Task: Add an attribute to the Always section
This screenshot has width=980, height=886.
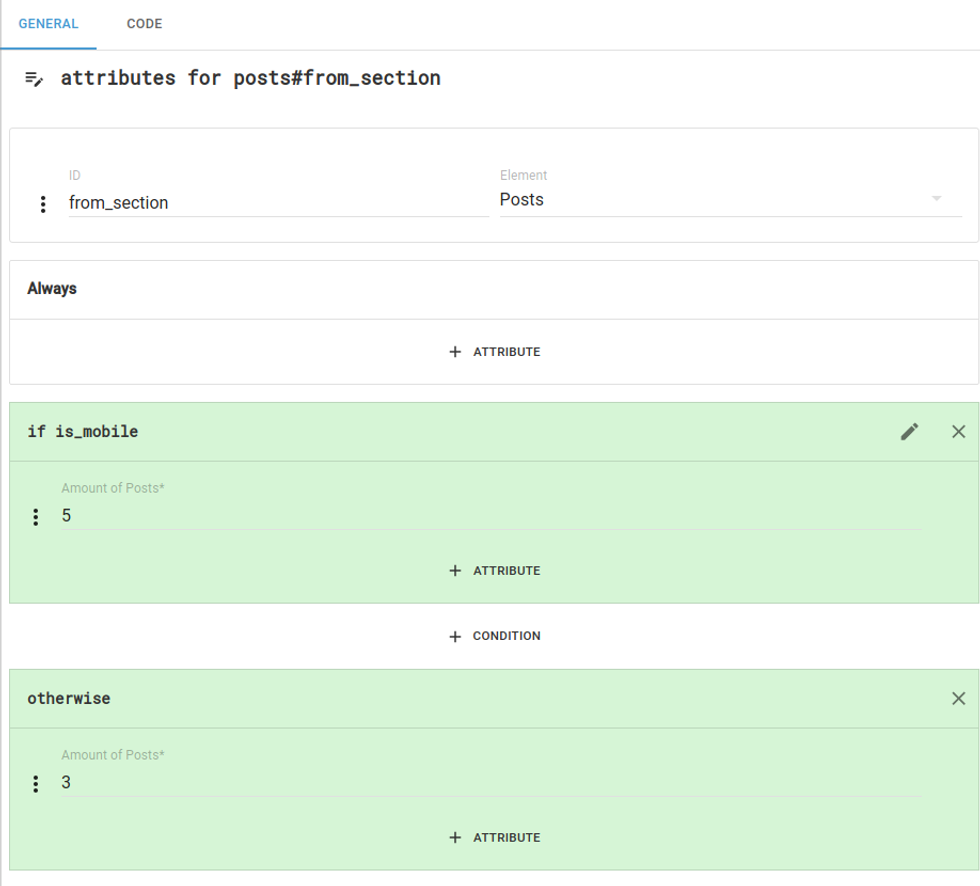Action: [x=494, y=352]
